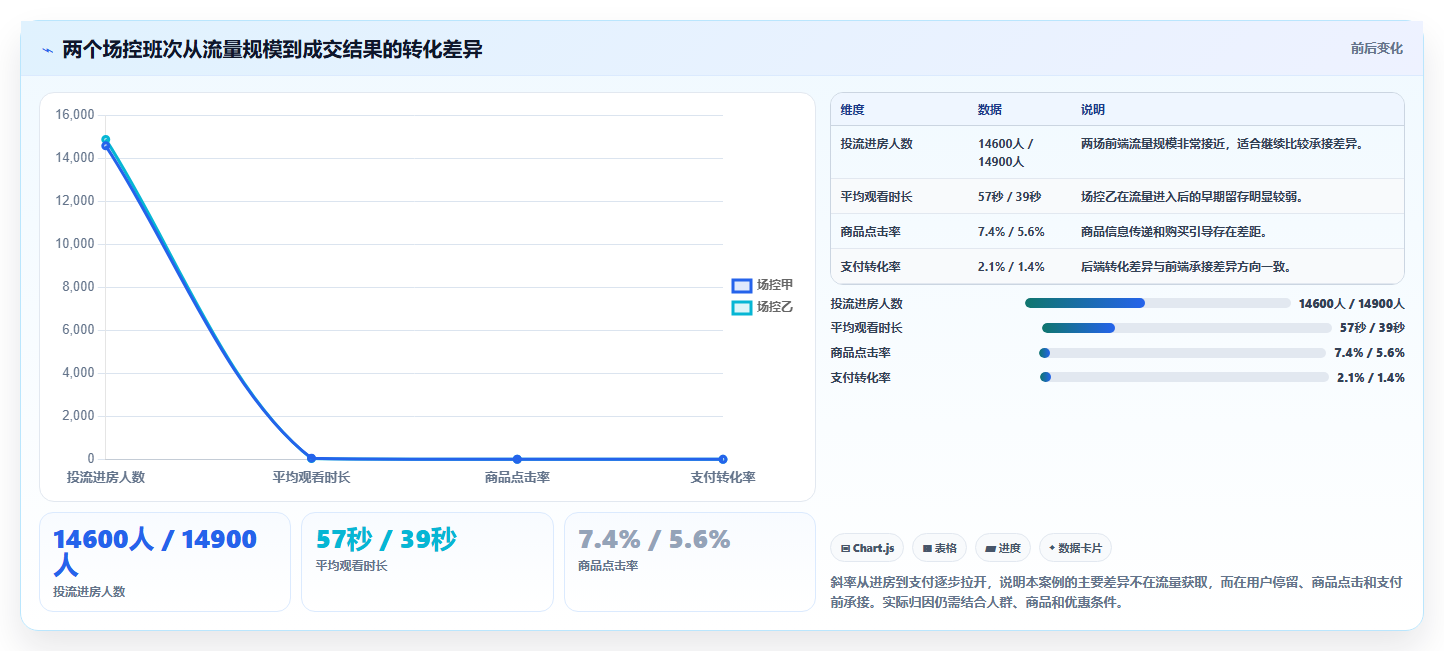The width and height of the screenshot is (1444, 651).
Task: Click the 支付转化率 progress bar
Action: 1184,377
